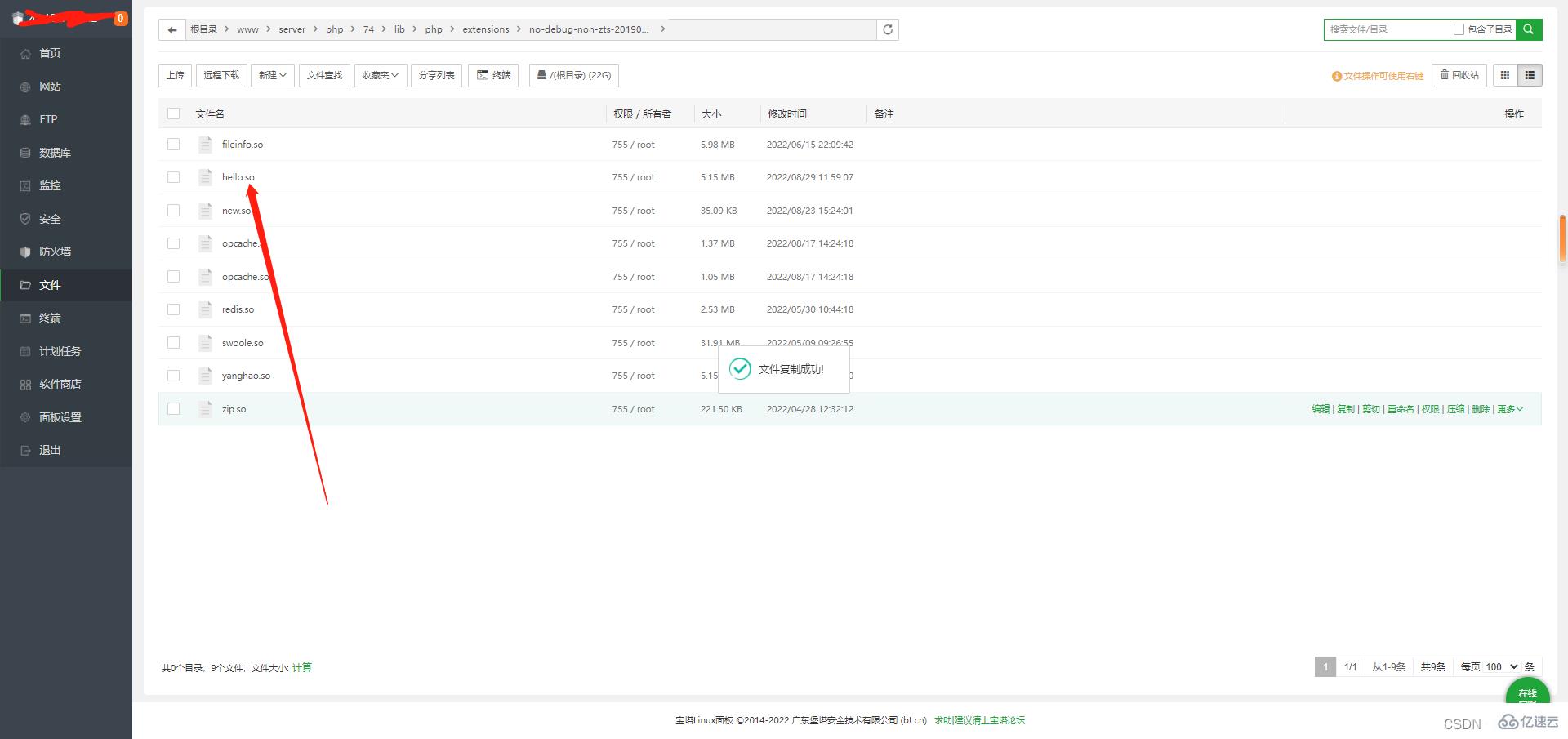Check the redis.so row checkbox
The width and height of the screenshot is (1568, 739).
click(173, 309)
